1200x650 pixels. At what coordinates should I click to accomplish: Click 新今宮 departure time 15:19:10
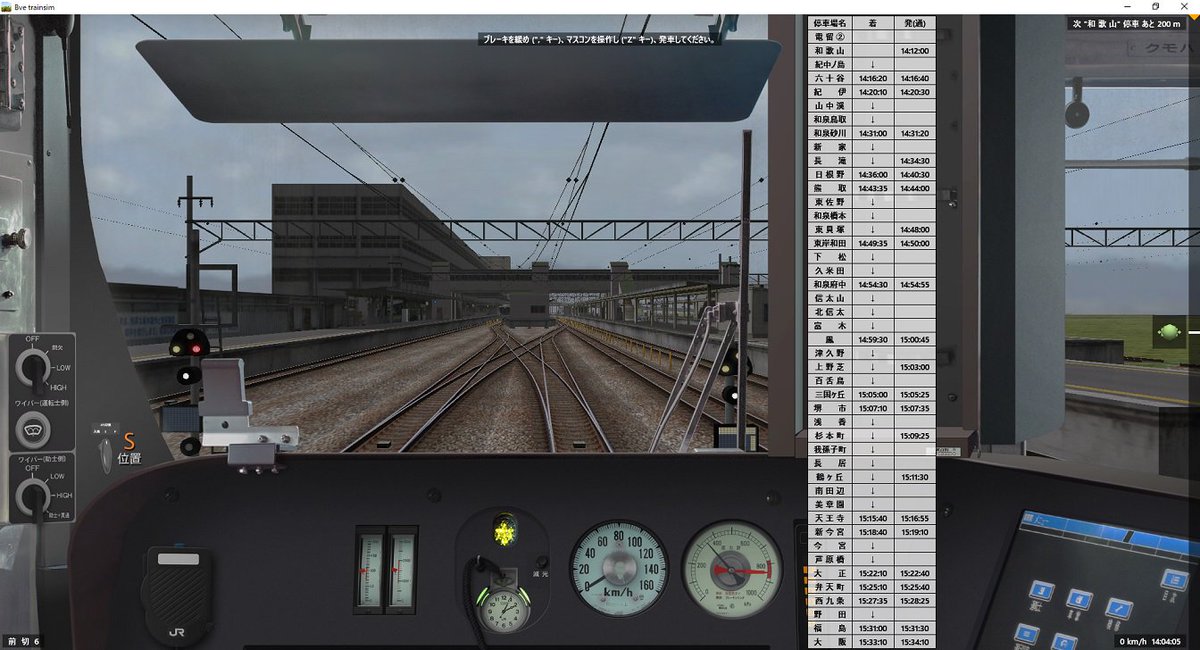click(914, 532)
